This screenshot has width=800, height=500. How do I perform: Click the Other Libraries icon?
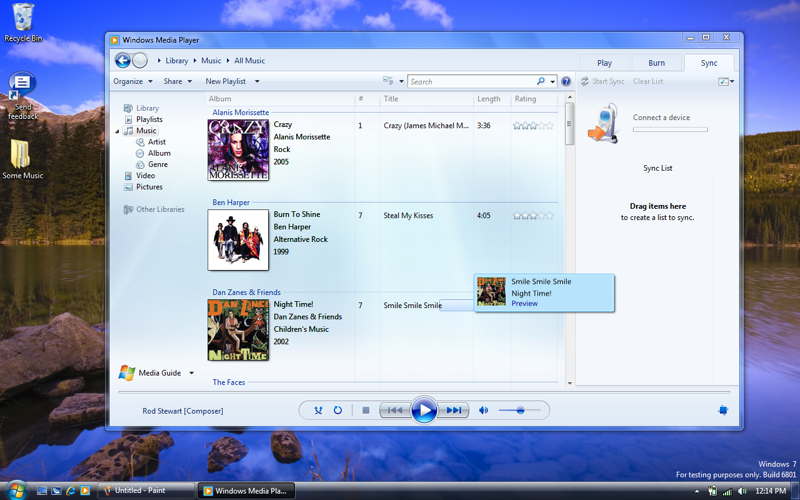(x=128, y=209)
